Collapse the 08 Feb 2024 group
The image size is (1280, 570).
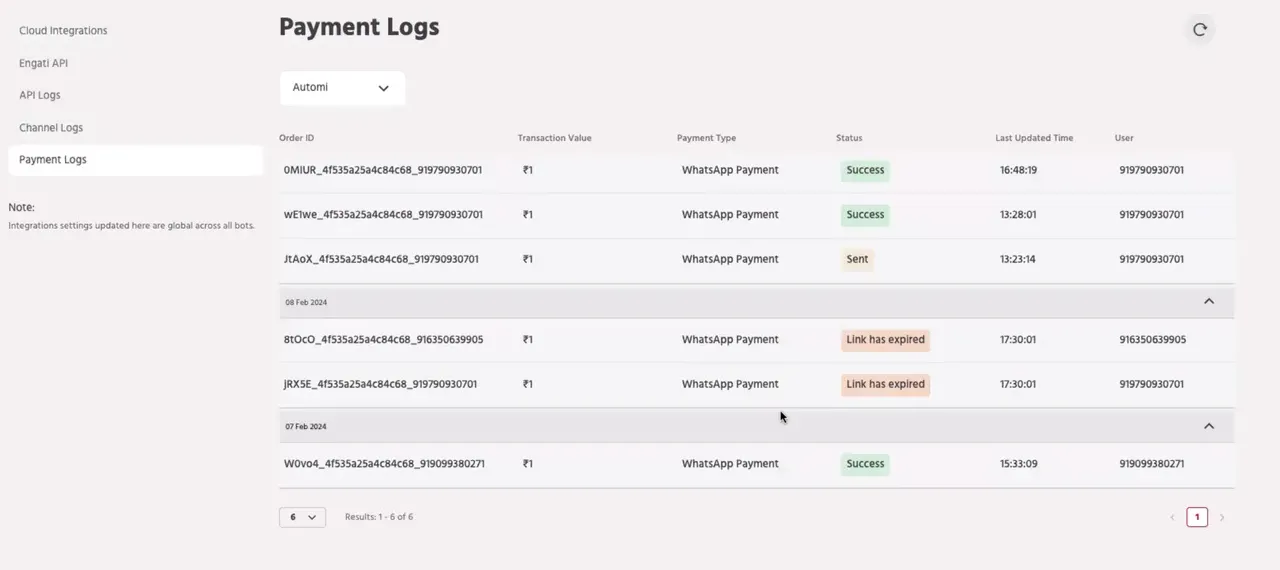(x=1209, y=301)
